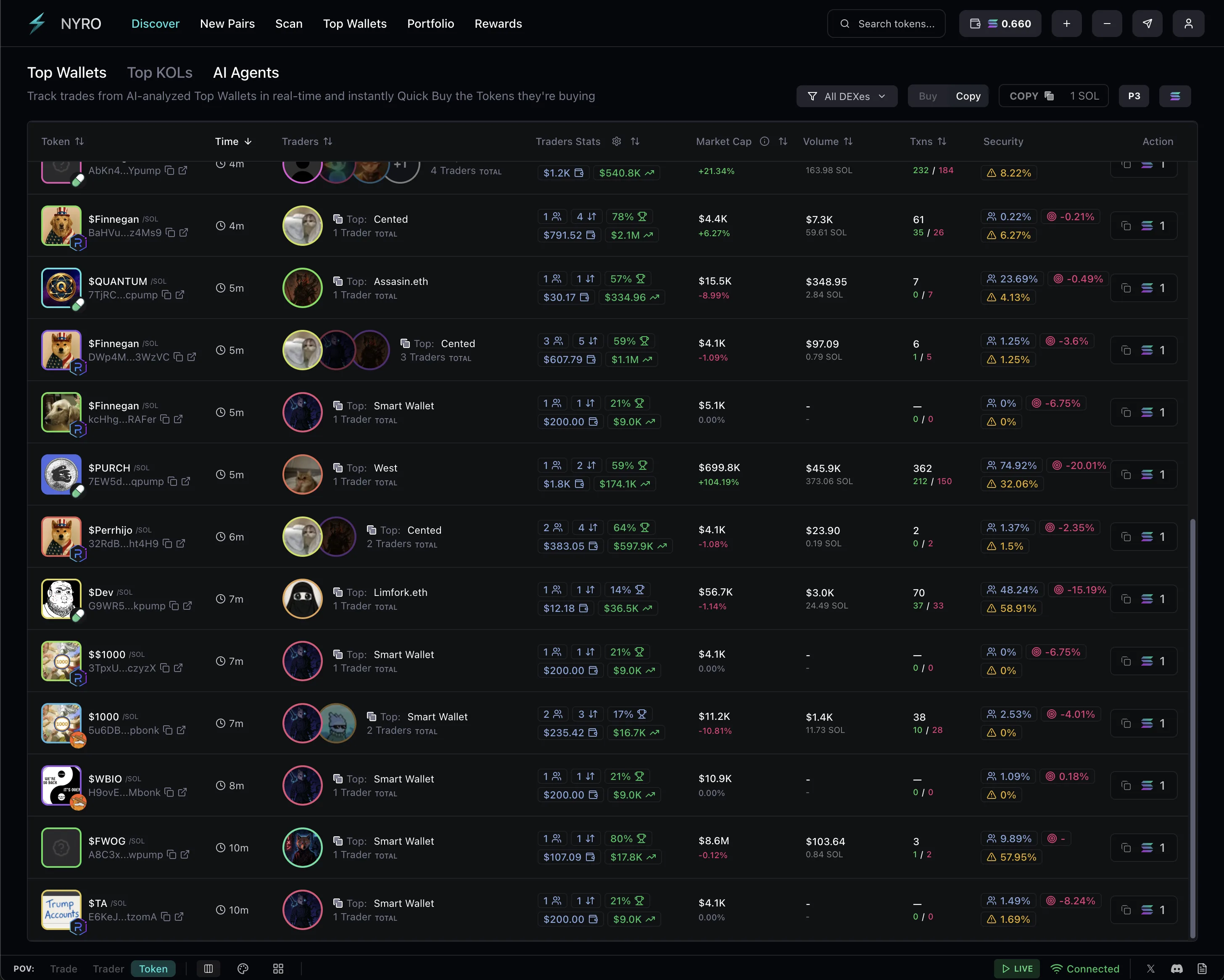Sort by Token column

[63, 141]
